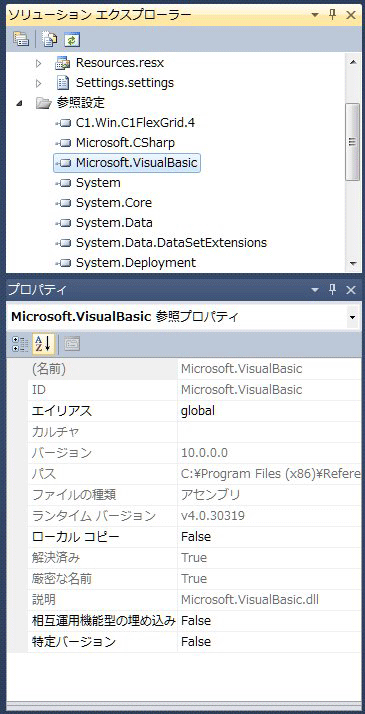Click the 相互運用機能型の埋め込み value False
This screenshot has width=365, height=714.
tap(269, 620)
